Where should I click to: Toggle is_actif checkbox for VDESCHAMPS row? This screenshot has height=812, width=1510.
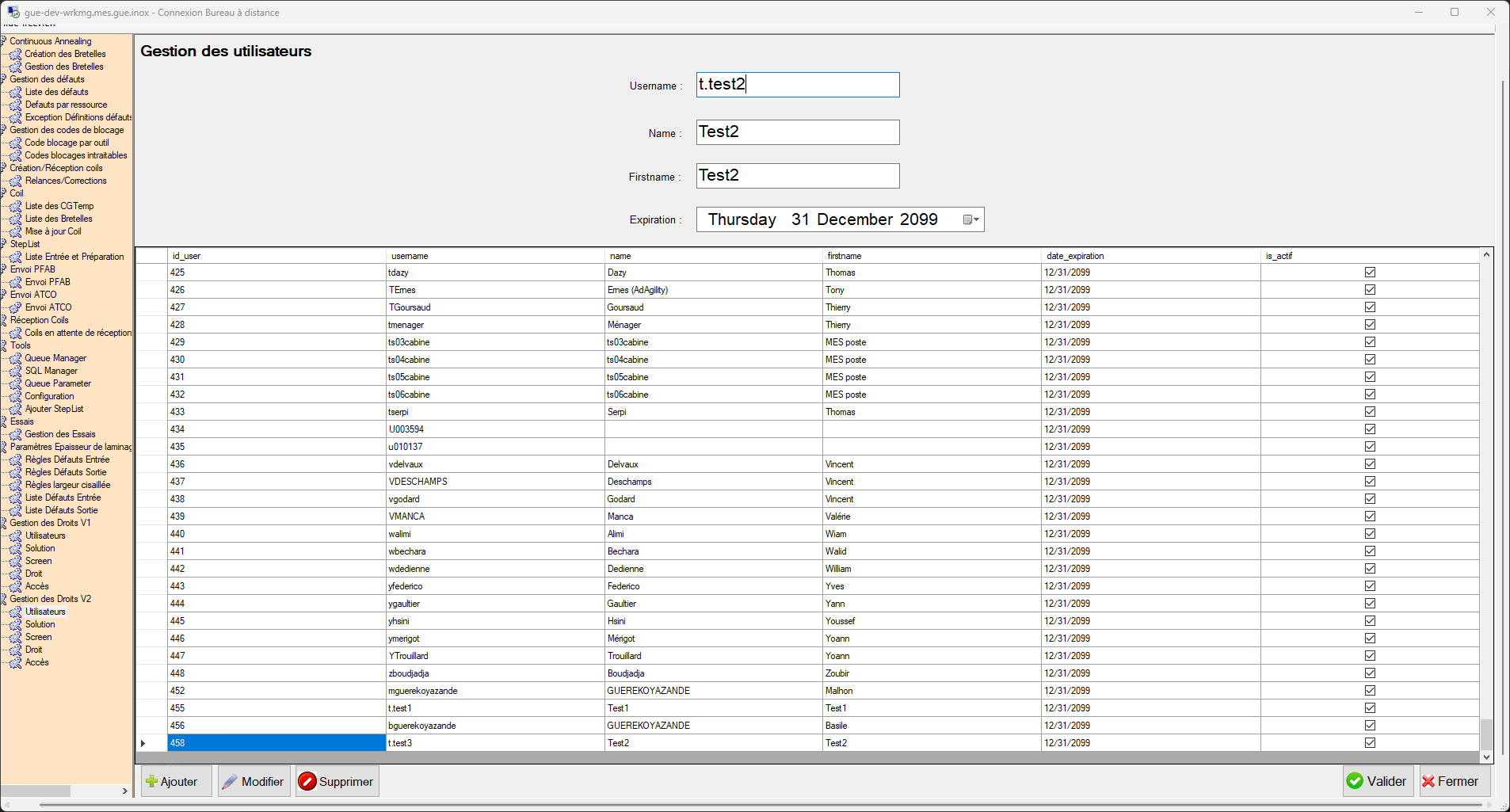[1370, 482]
